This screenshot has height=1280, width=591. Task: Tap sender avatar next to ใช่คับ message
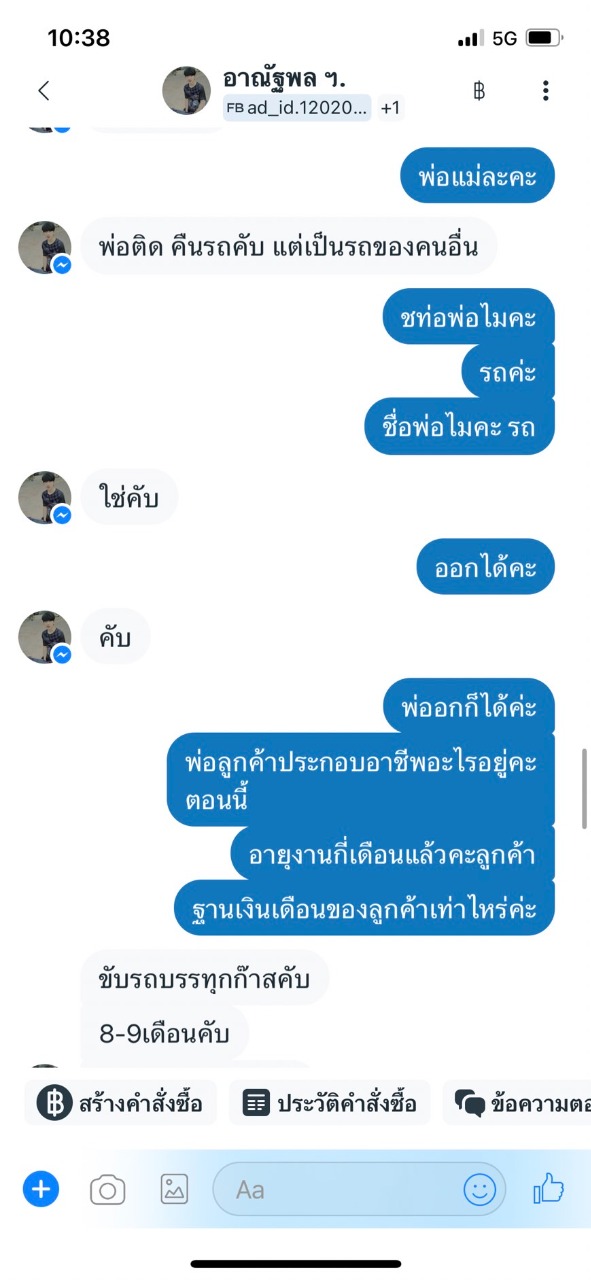[x=45, y=497]
